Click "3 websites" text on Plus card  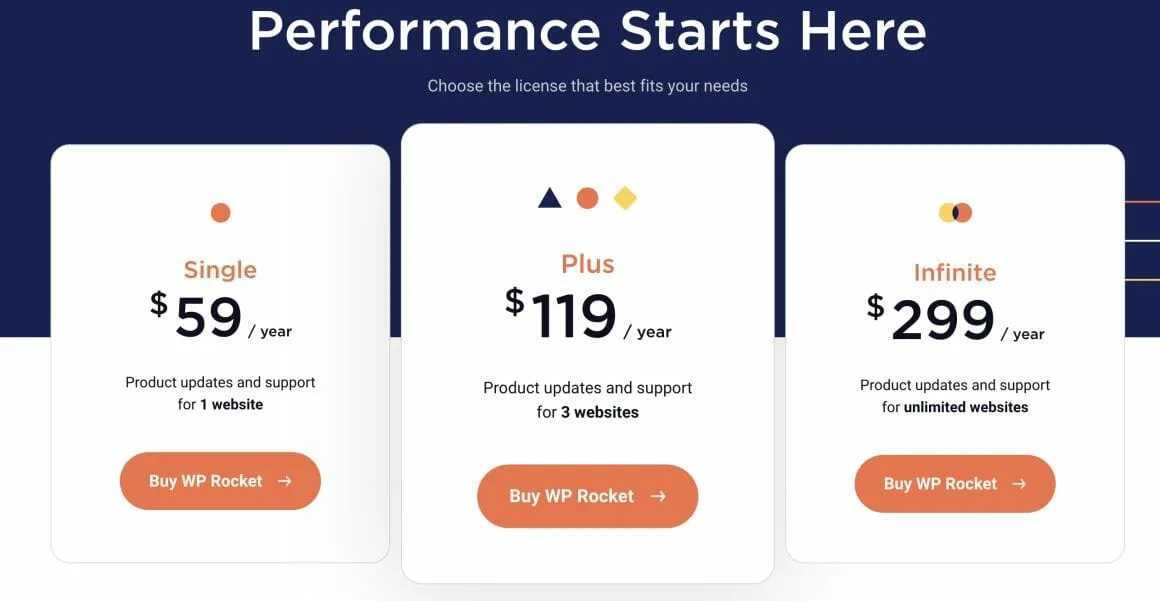[600, 412]
